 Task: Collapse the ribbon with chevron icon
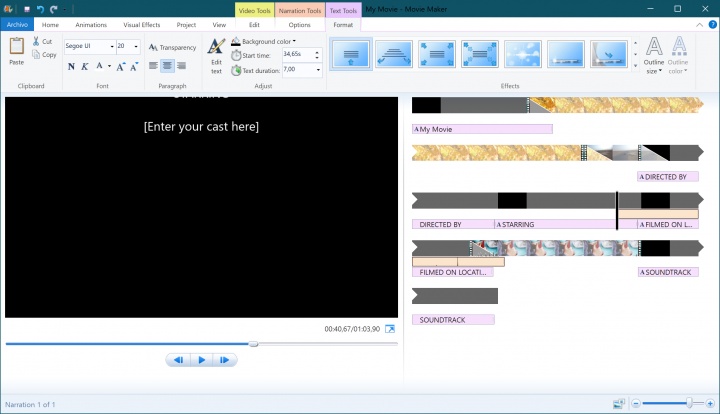coord(699,25)
